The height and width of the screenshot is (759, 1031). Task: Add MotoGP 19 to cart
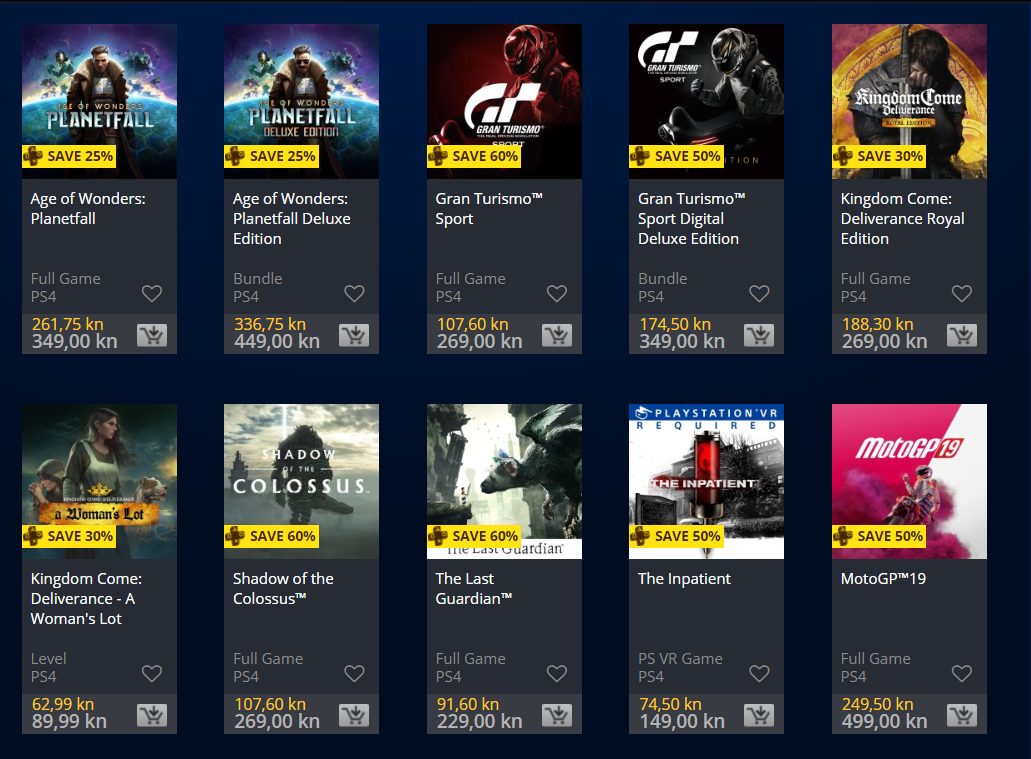pos(962,716)
